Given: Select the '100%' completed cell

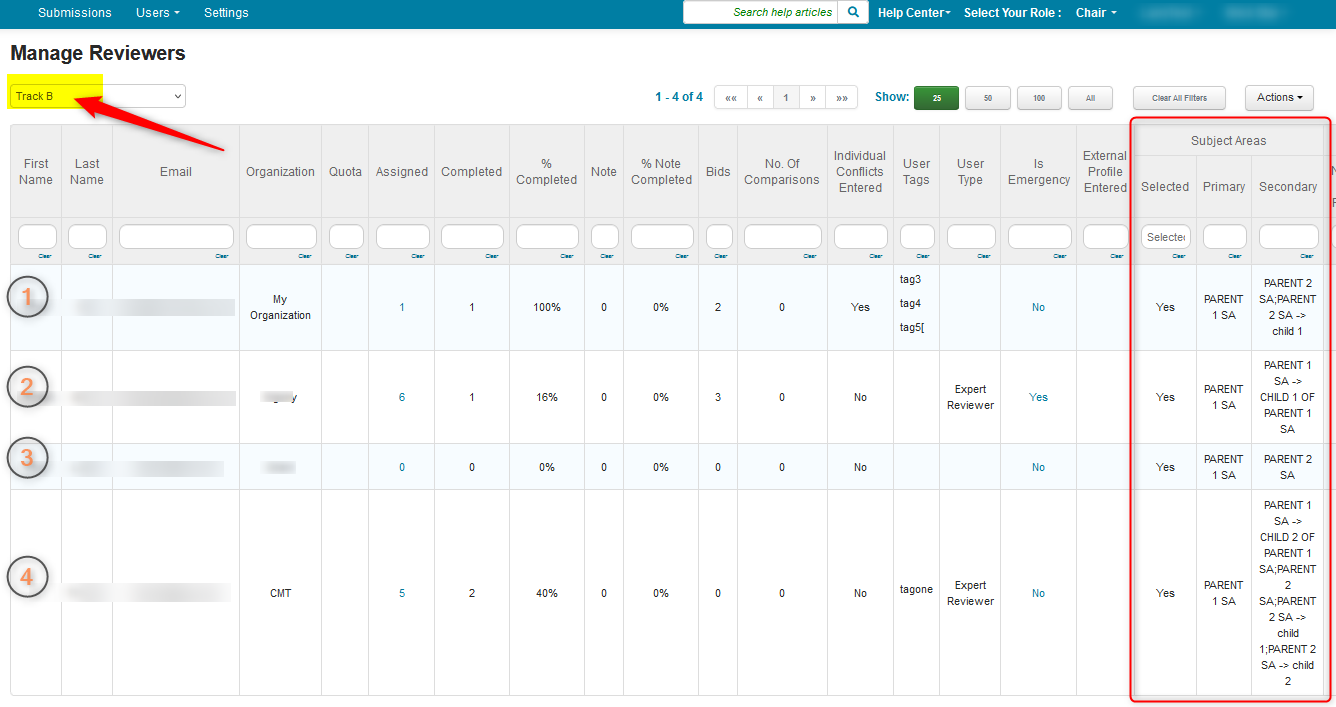Looking at the screenshot, I should (547, 308).
